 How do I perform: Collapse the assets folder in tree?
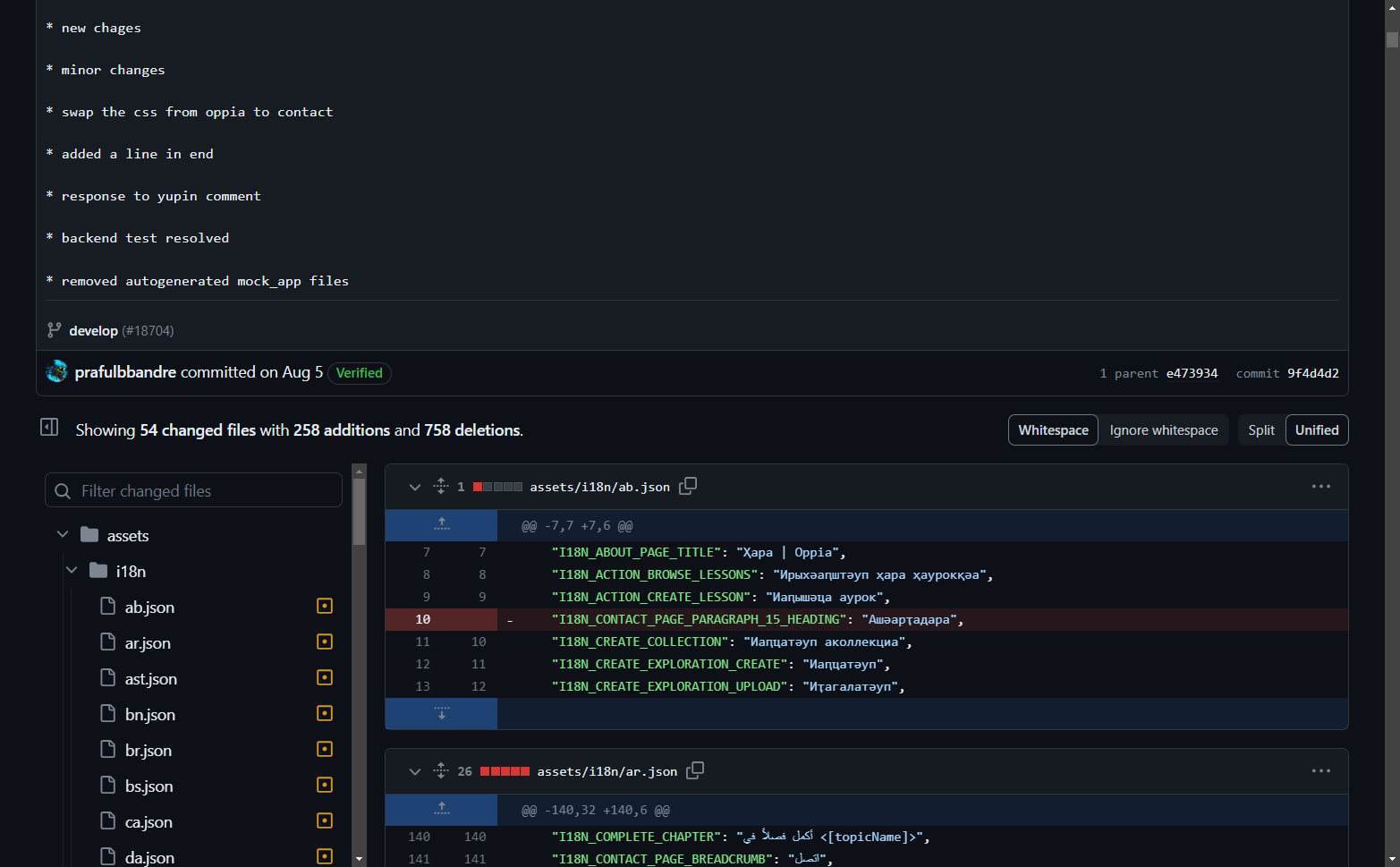(63, 535)
